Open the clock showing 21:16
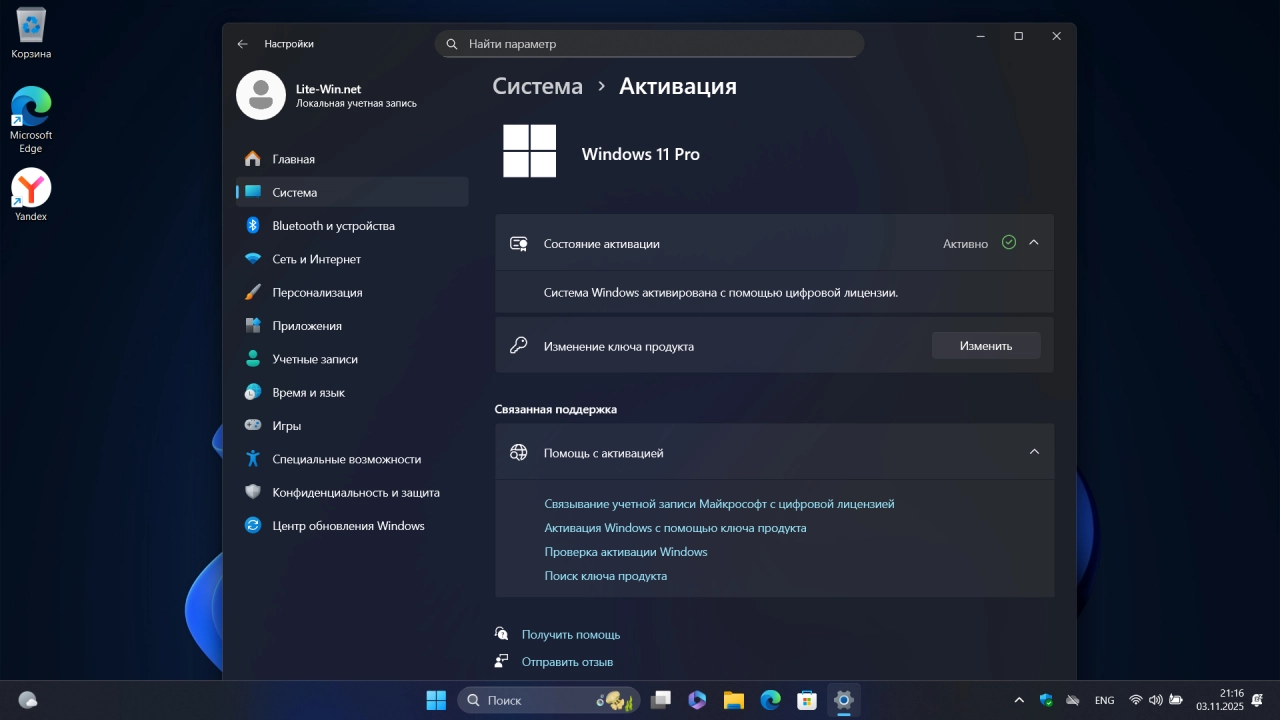1280x720 pixels. click(1219, 700)
